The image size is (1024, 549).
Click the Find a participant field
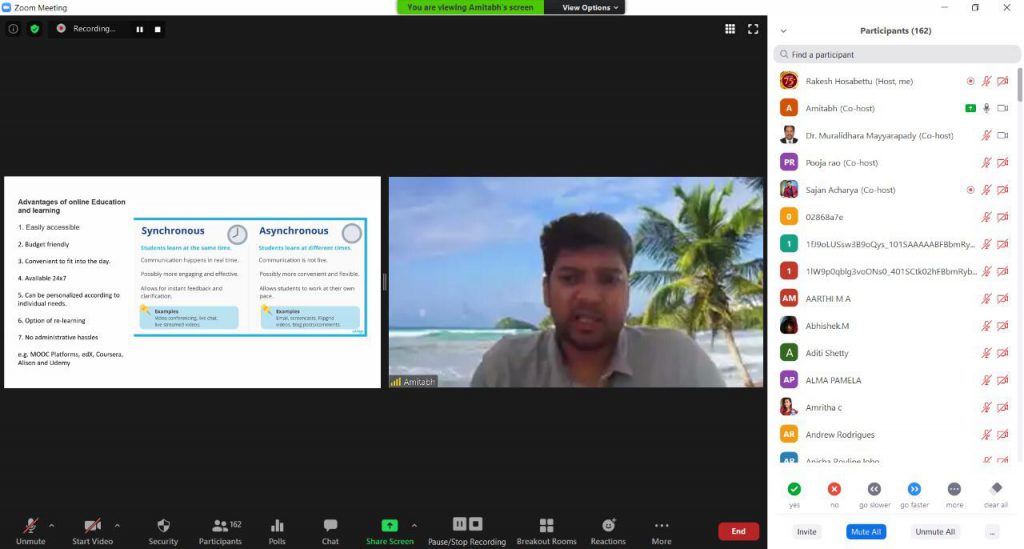pyautogui.click(x=895, y=55)
